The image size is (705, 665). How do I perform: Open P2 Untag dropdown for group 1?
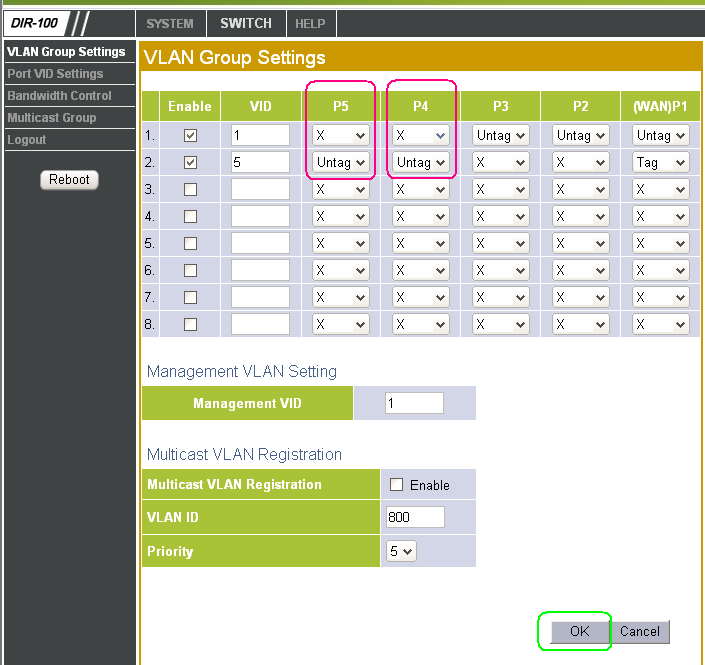pyautogui.click(x=580, y=135)
